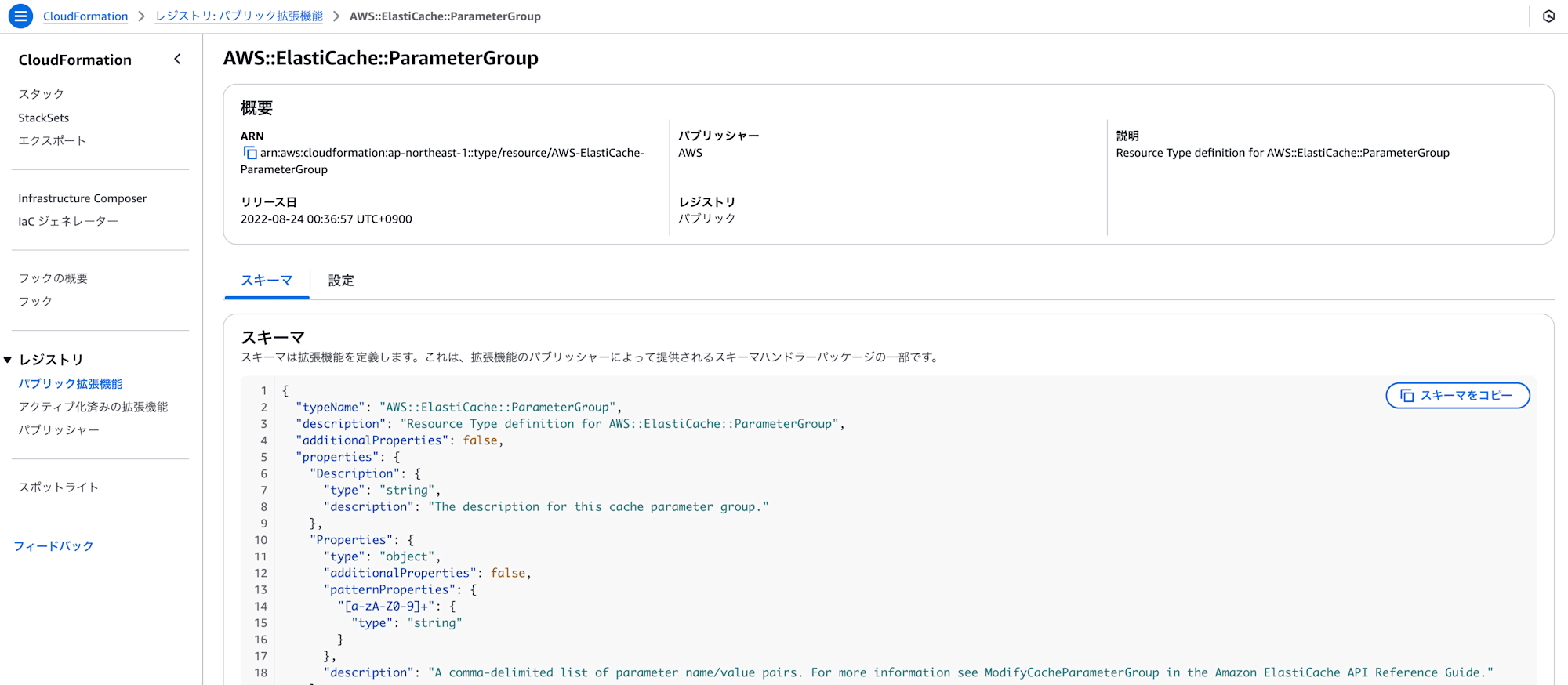Click schema line 4 additionalProperties false
This screenshot has width=1568, height=685.
tap(400, 440)
